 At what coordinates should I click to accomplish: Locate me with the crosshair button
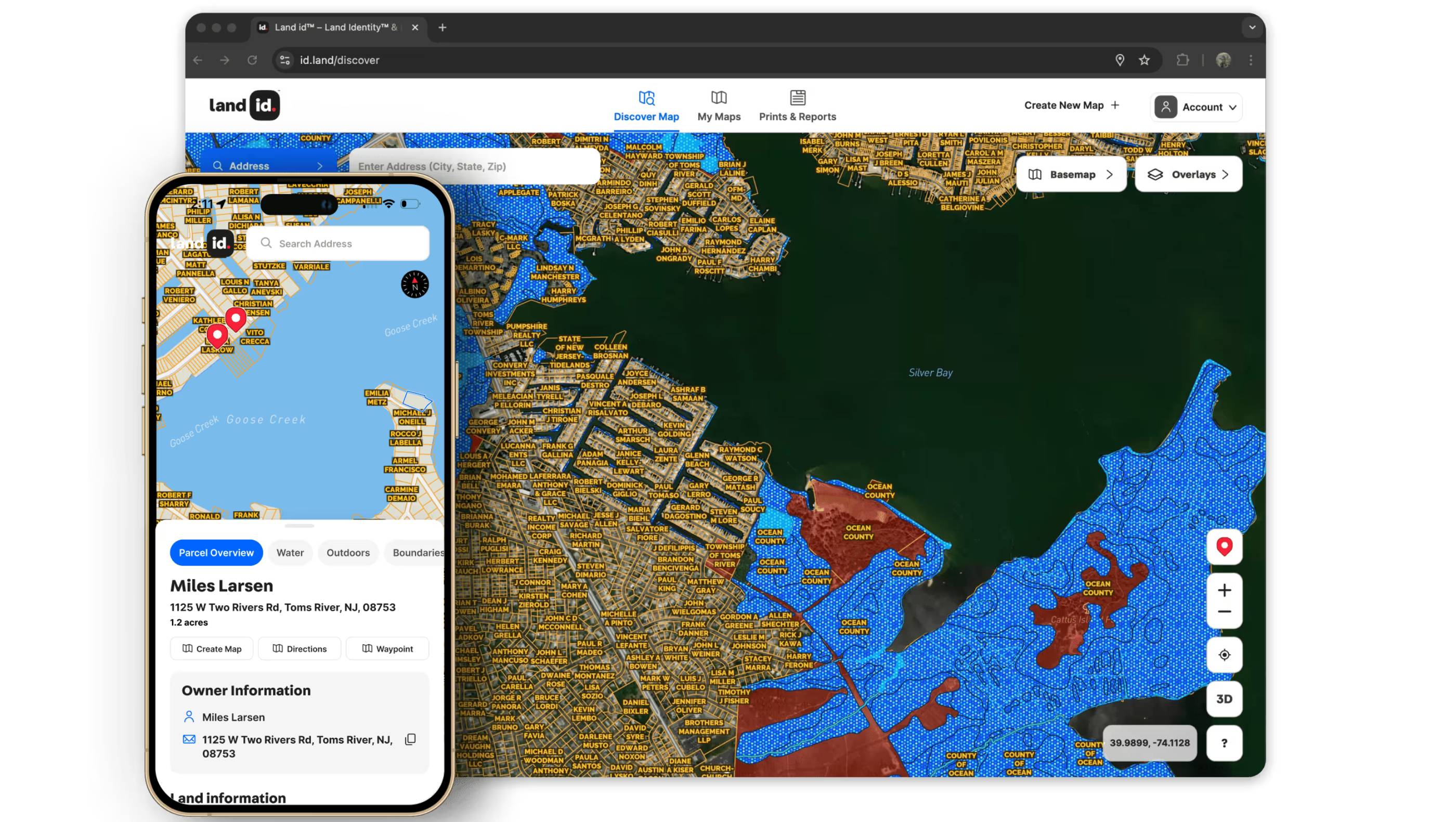click(1224, 655)
